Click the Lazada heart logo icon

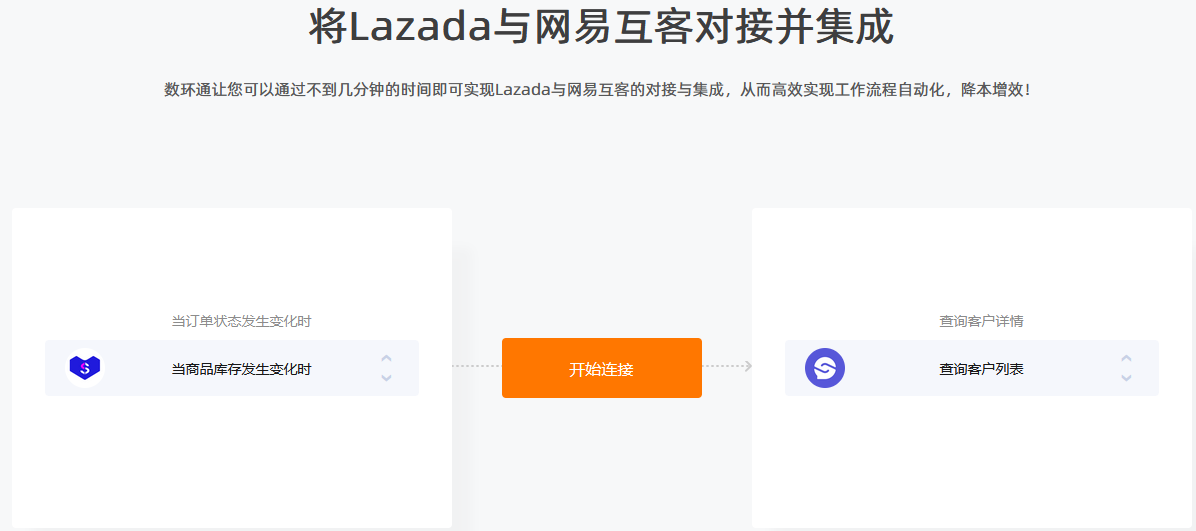click(x=85, y=368)
